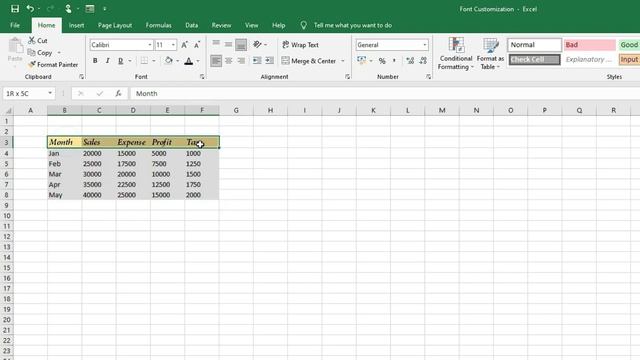Toggle Align Left button
Screen dimensions: 640x360
[x=216, y=61]
